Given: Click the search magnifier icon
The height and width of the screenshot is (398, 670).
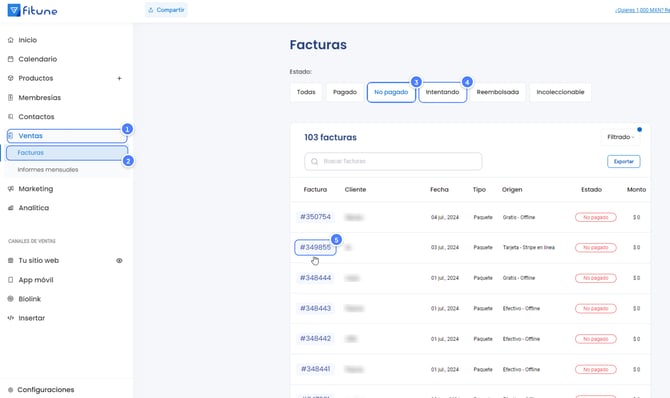Looking at the screenshot, I should pyautogui.click(x=314, y=162).
